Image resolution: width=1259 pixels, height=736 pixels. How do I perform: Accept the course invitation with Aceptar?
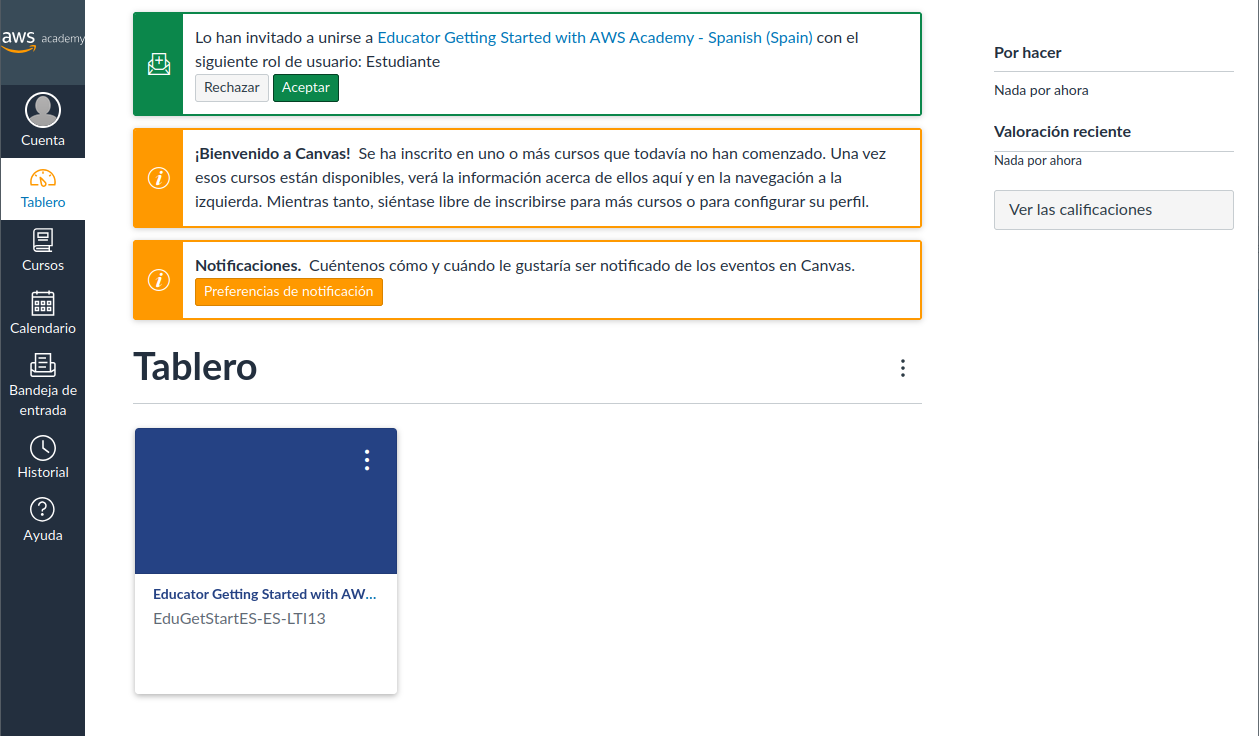pyautogui.click(x=306, y=88)
